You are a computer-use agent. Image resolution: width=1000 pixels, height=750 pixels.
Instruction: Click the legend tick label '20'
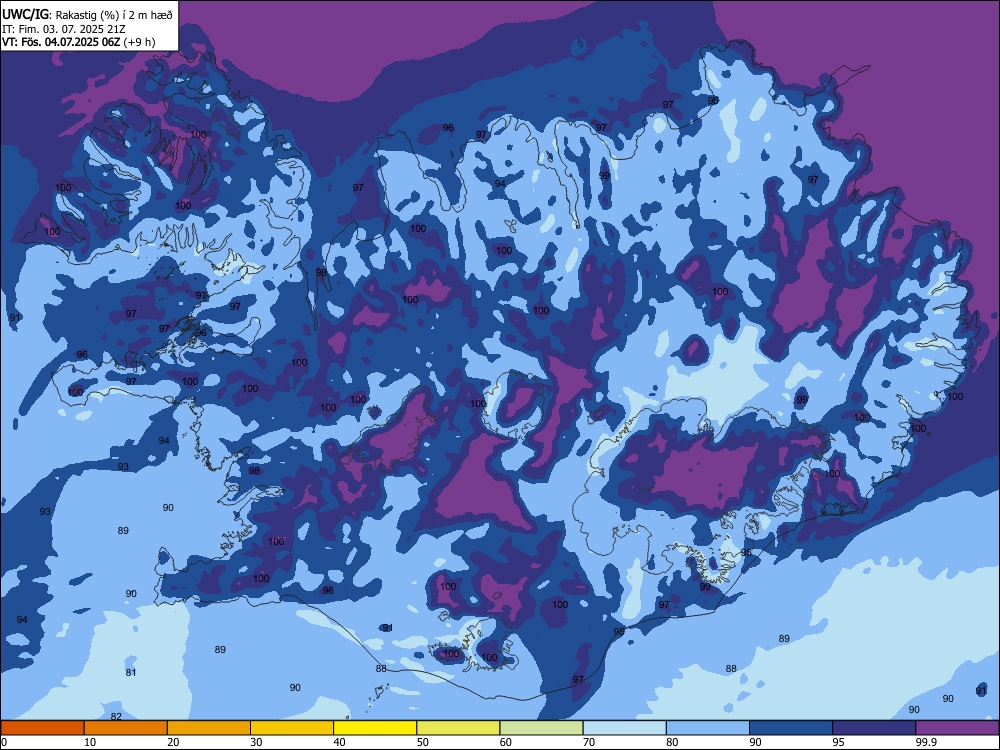173,742
